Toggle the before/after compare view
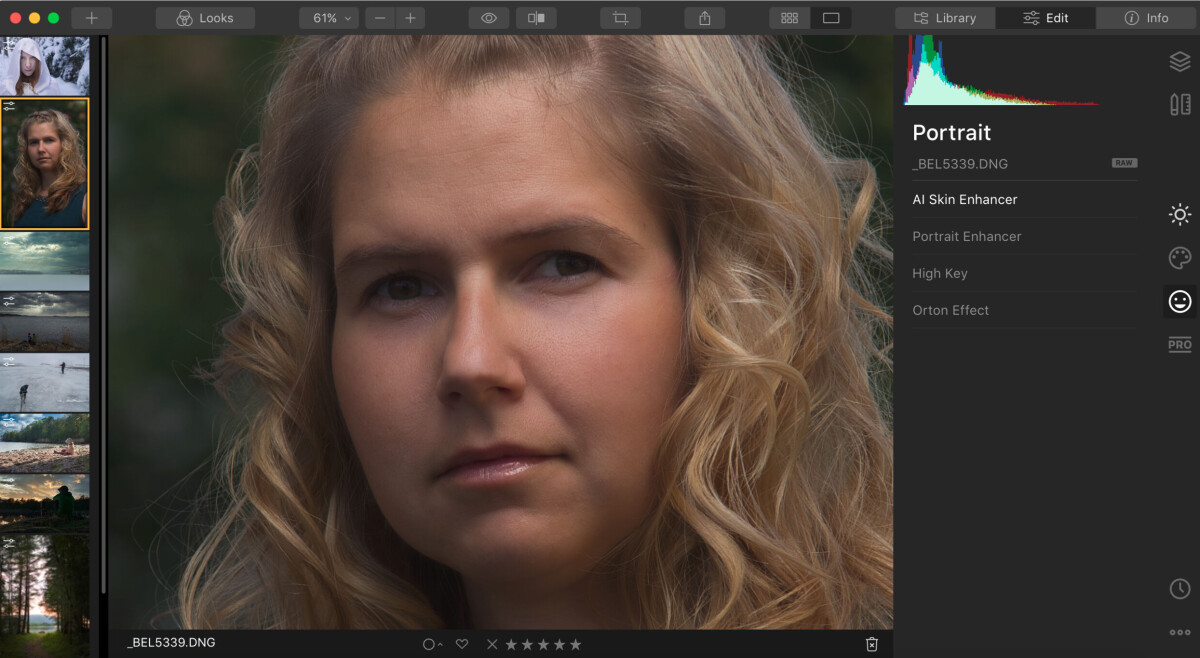 (536, 18)
